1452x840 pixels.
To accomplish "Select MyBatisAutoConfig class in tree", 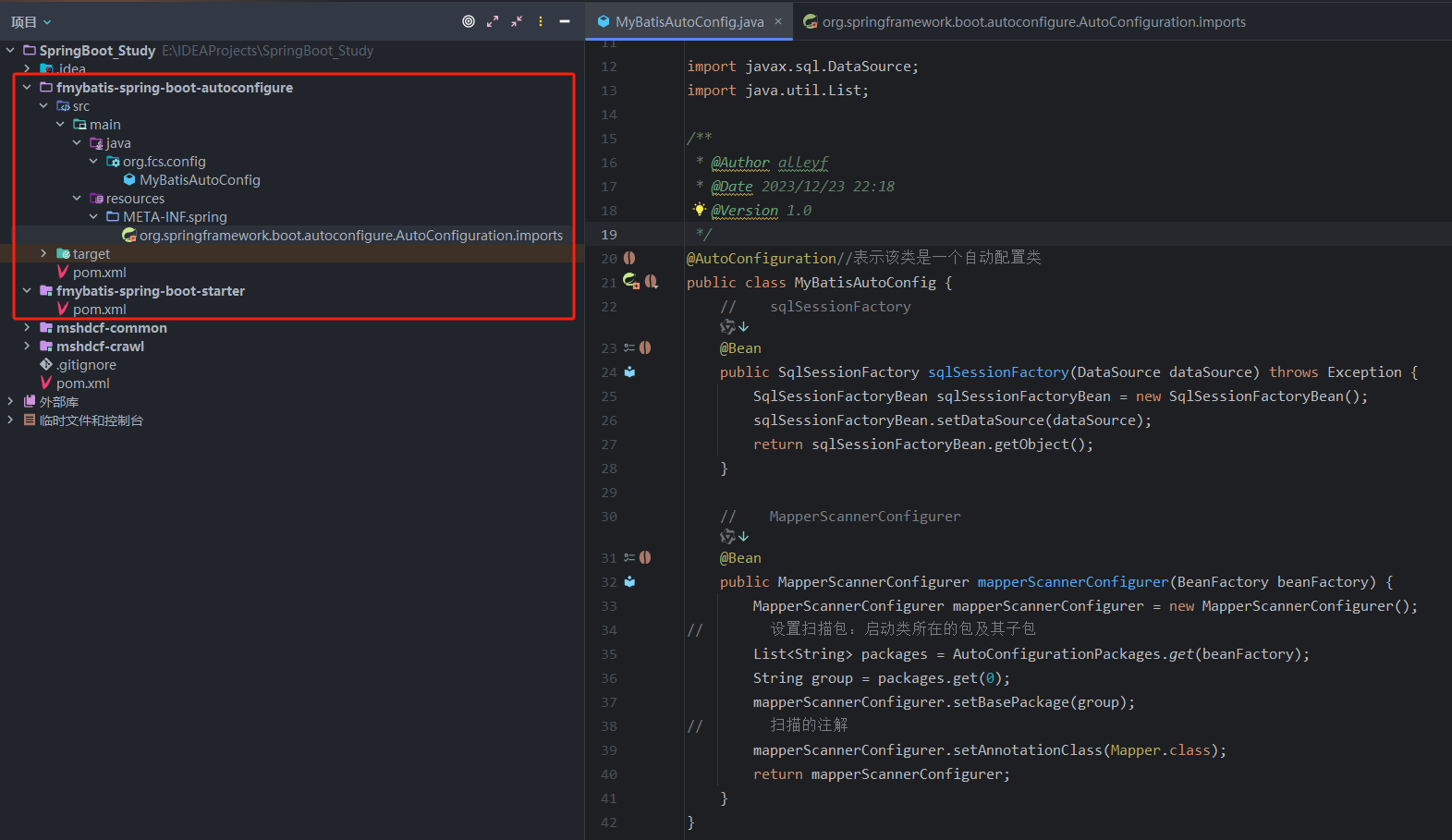I will pyautogui.click(x=199, y=180).
